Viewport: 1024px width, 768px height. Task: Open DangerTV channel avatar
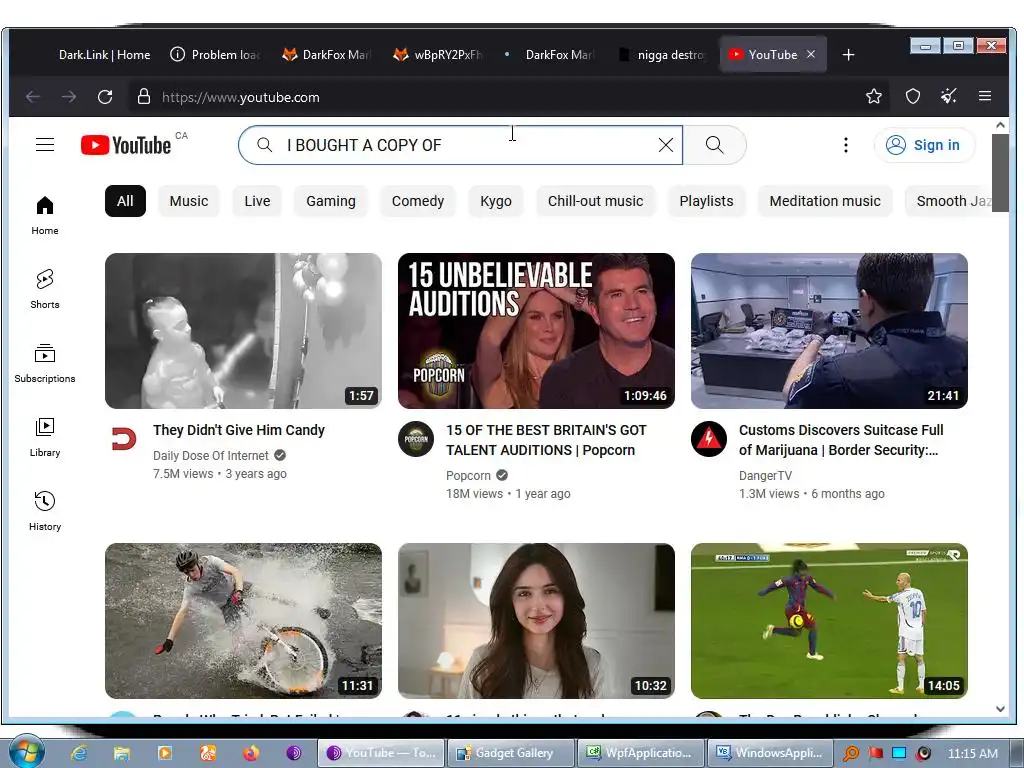[x=709, y=439]
